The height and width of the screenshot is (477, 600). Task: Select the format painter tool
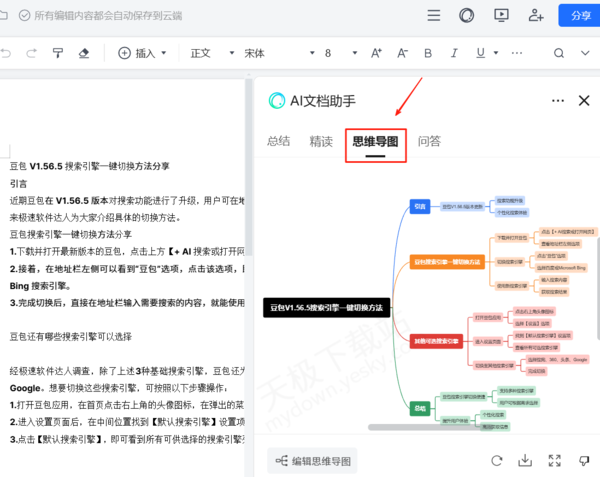[x=58, y=53]
